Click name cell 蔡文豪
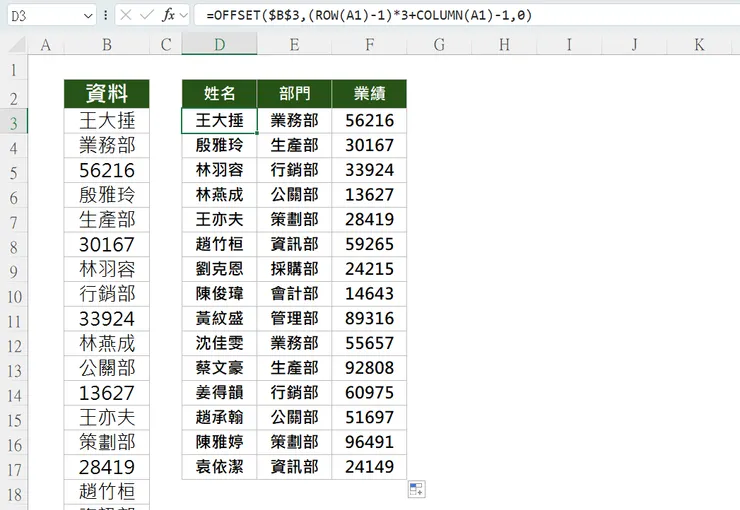The height and width of the screenshot is (510, 740). (x=219, y=368)
